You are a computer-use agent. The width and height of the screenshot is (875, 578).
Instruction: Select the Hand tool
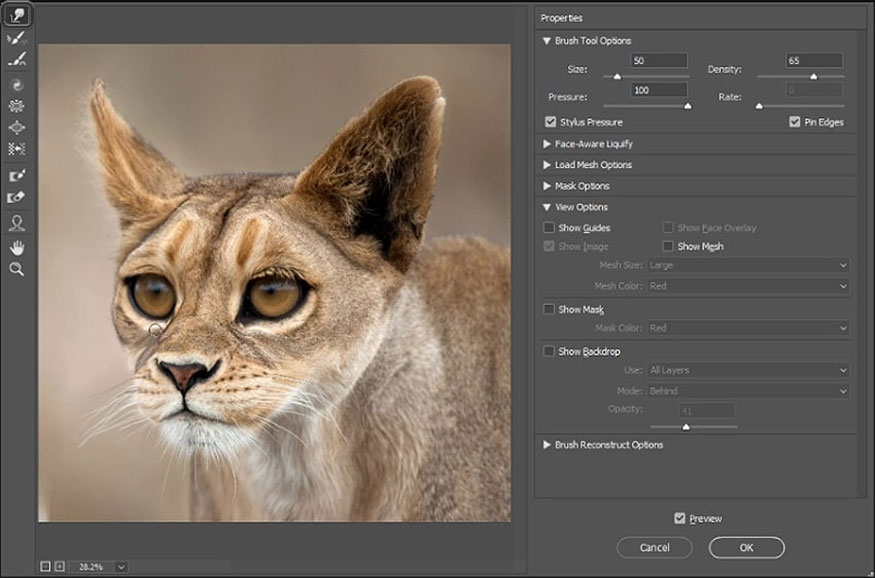click(x=16, y=246)
